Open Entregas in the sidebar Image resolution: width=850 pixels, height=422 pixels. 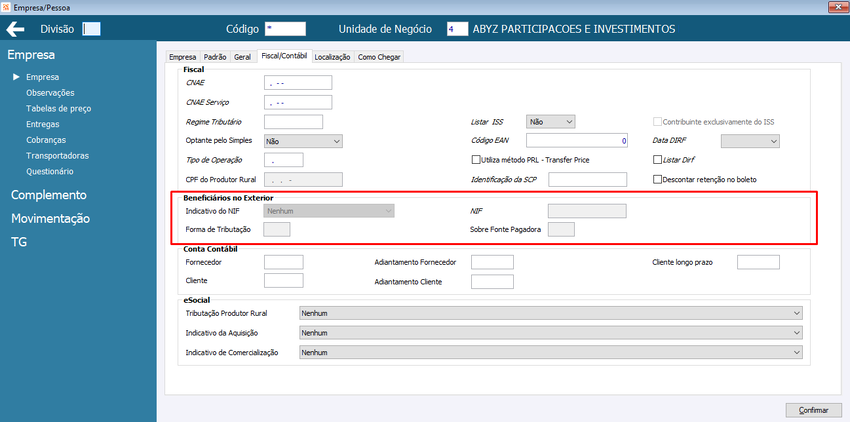(43, 124)
